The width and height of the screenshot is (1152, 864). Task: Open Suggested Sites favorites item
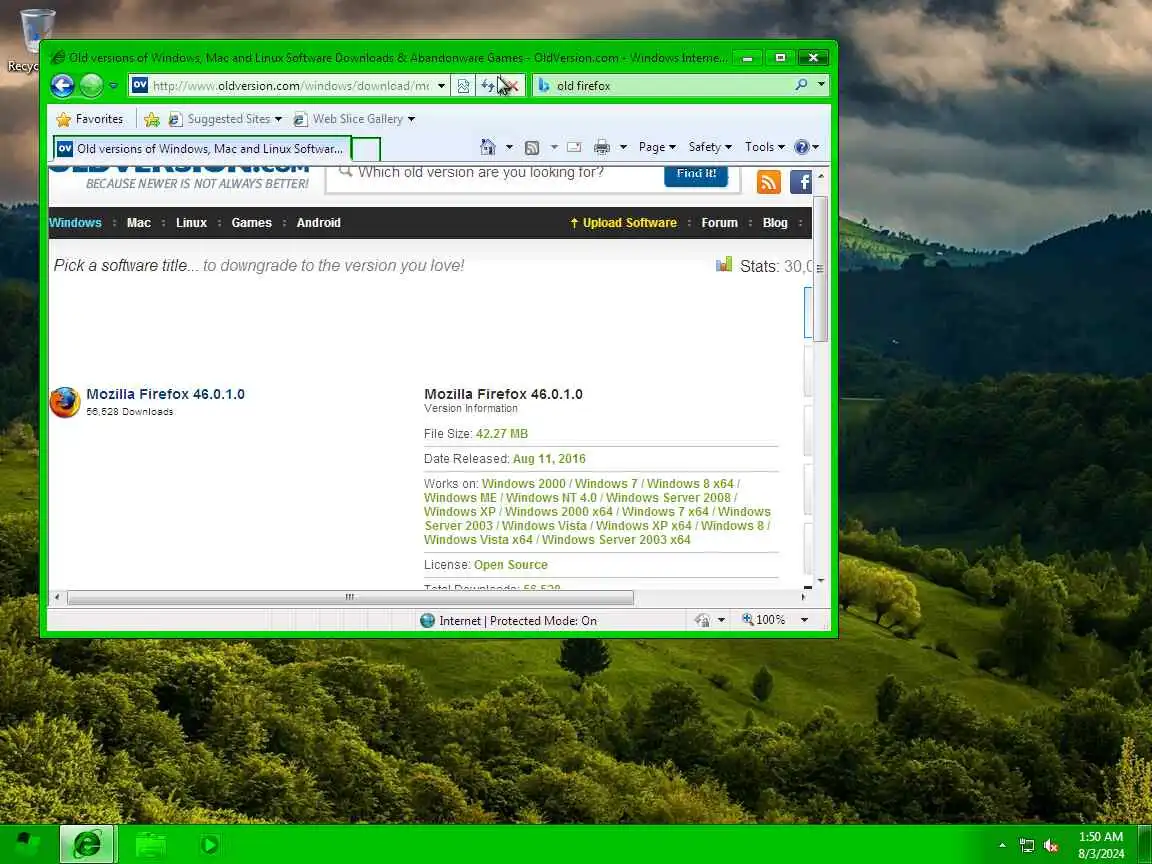[225, 119]
